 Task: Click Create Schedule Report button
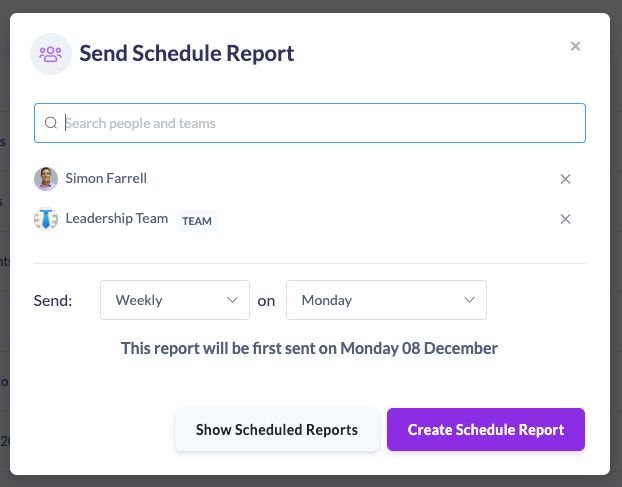pyautogui.click(x=486, y=430)
